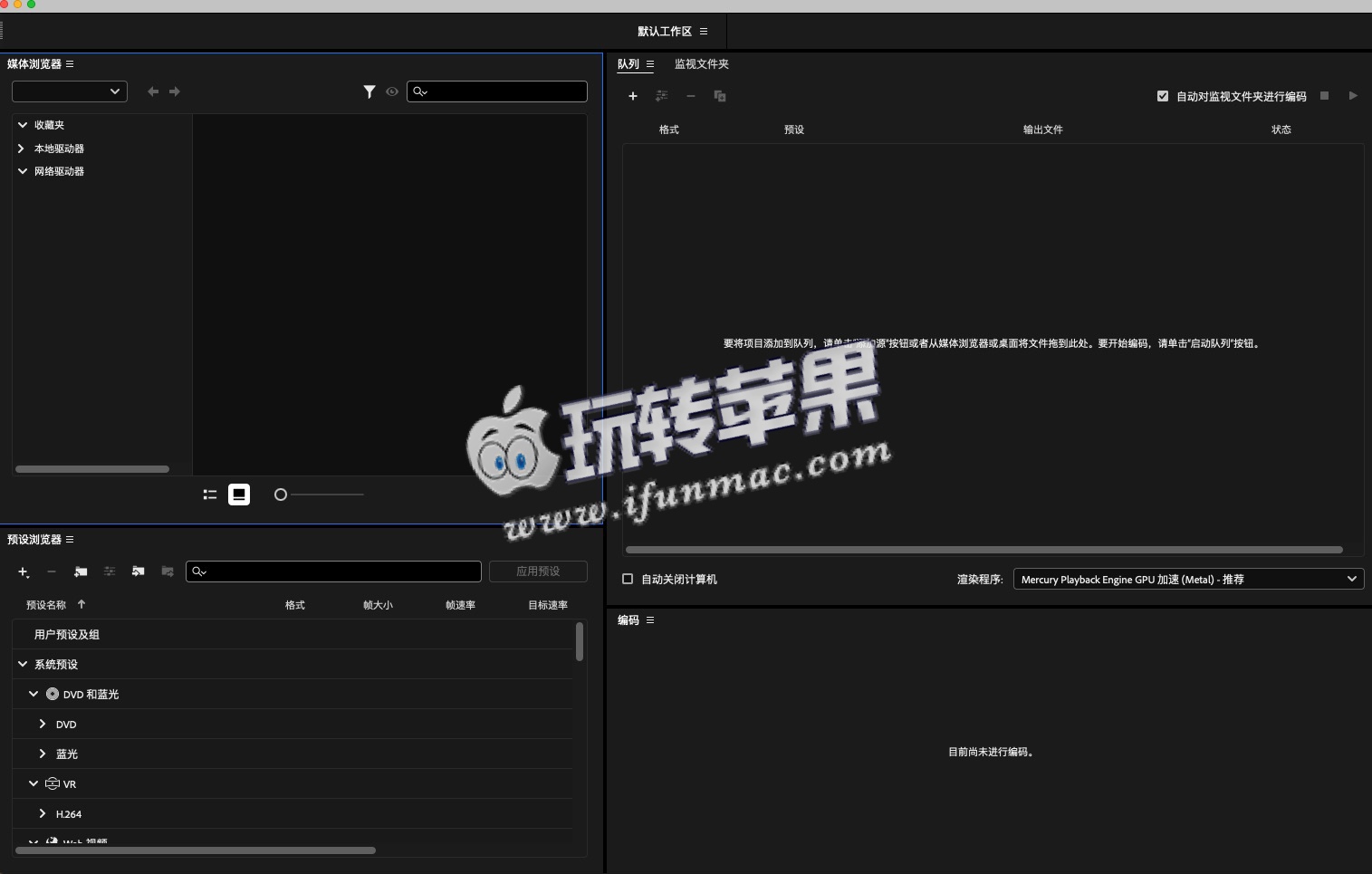Click the preset settings sliders icon
Screen dimensions: 1372x874
[x=110, y=571]
